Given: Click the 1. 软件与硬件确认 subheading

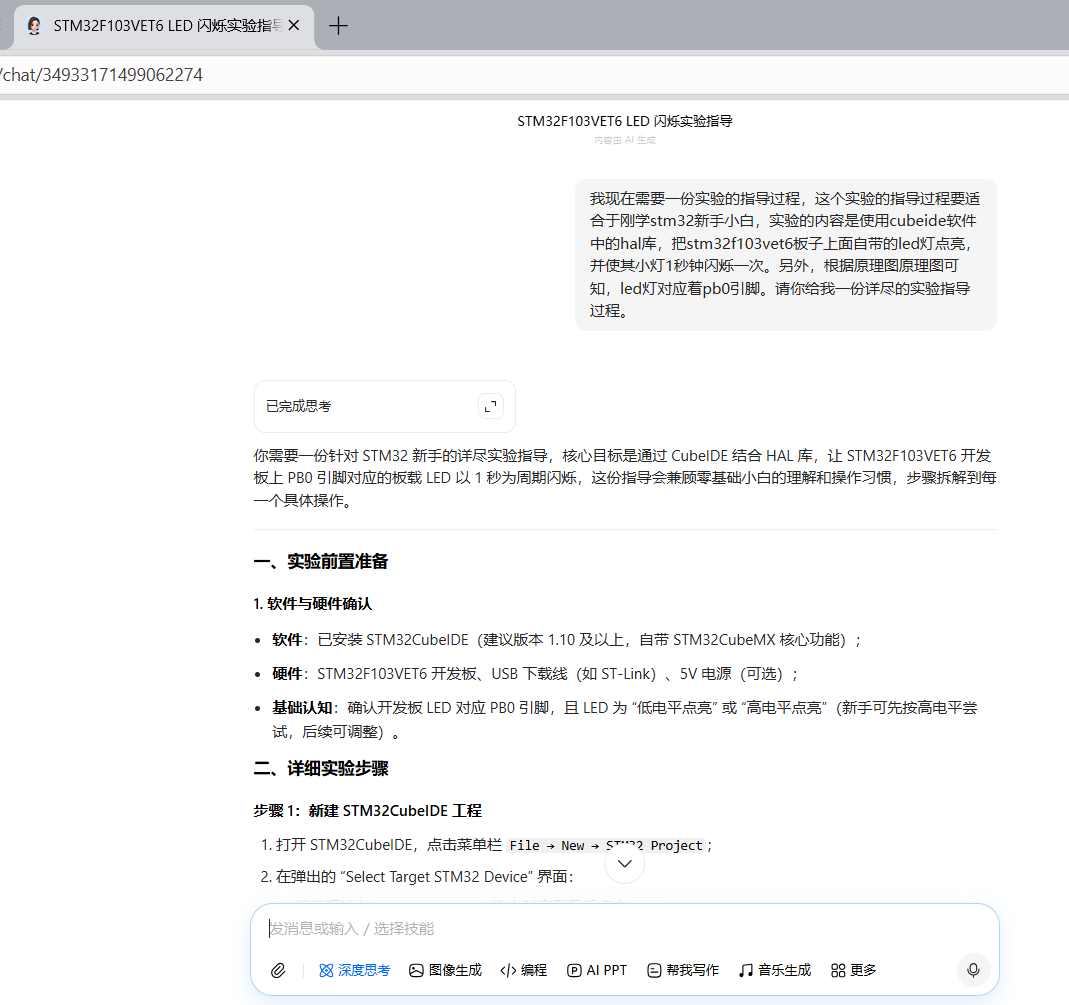Looking at the screenshot, I should coord(312,603).
